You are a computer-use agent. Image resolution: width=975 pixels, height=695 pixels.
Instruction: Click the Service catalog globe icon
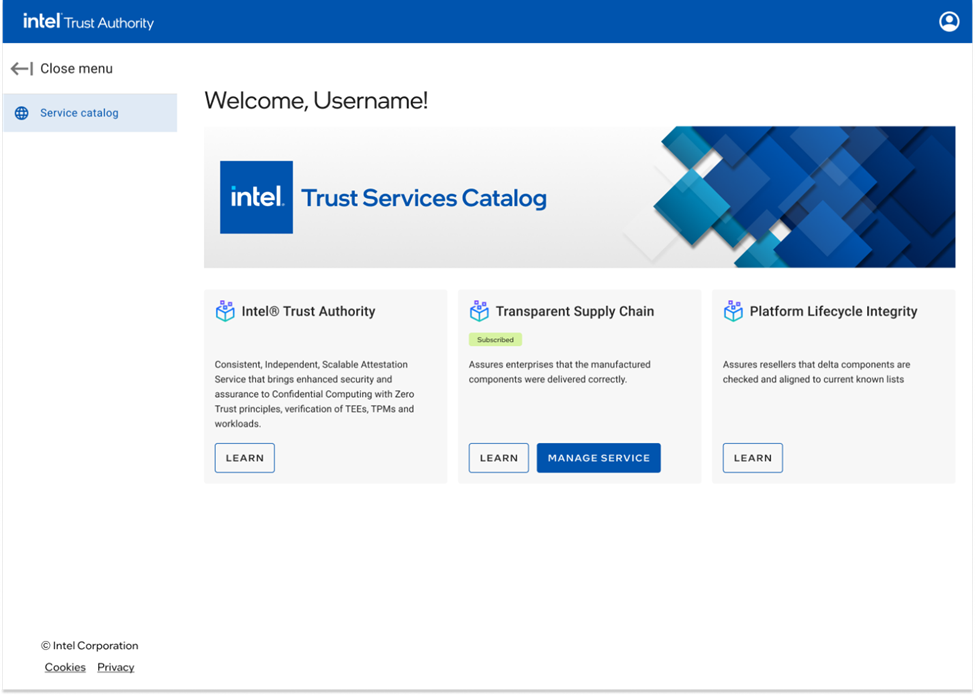[22, 113]
